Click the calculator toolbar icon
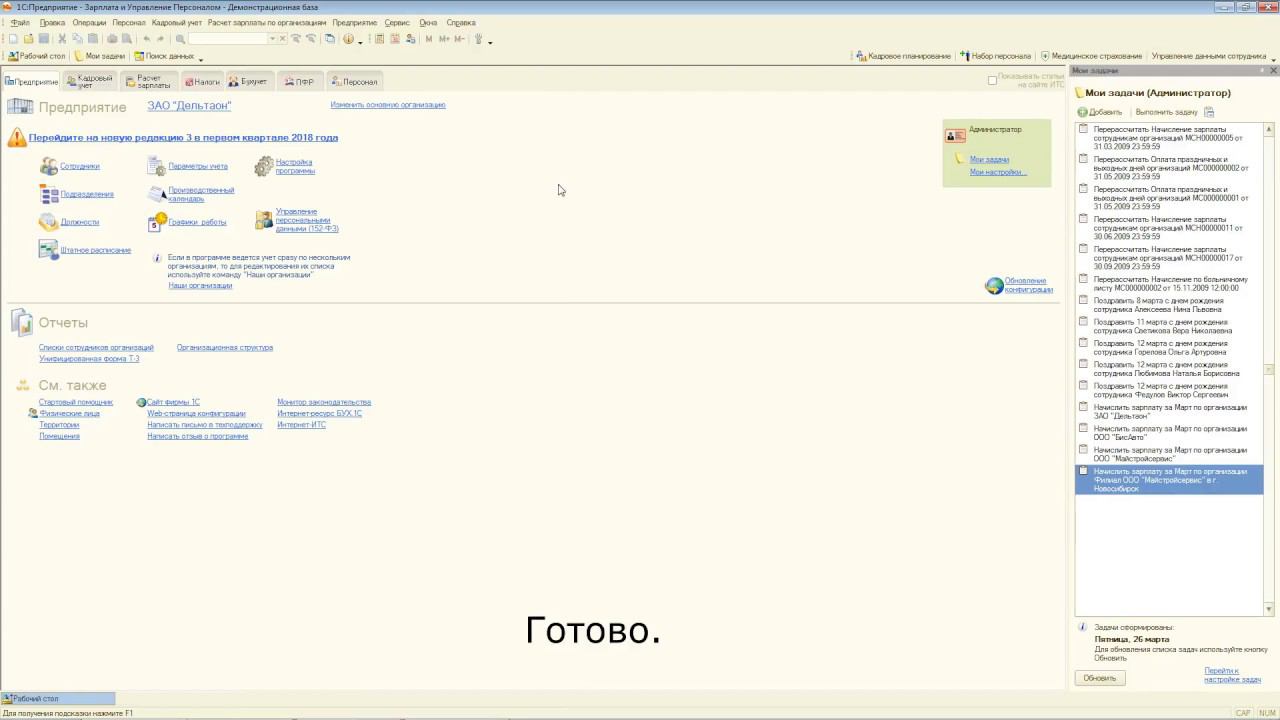This screenshot has height=720, width=1280. click(x=379, y=39)
